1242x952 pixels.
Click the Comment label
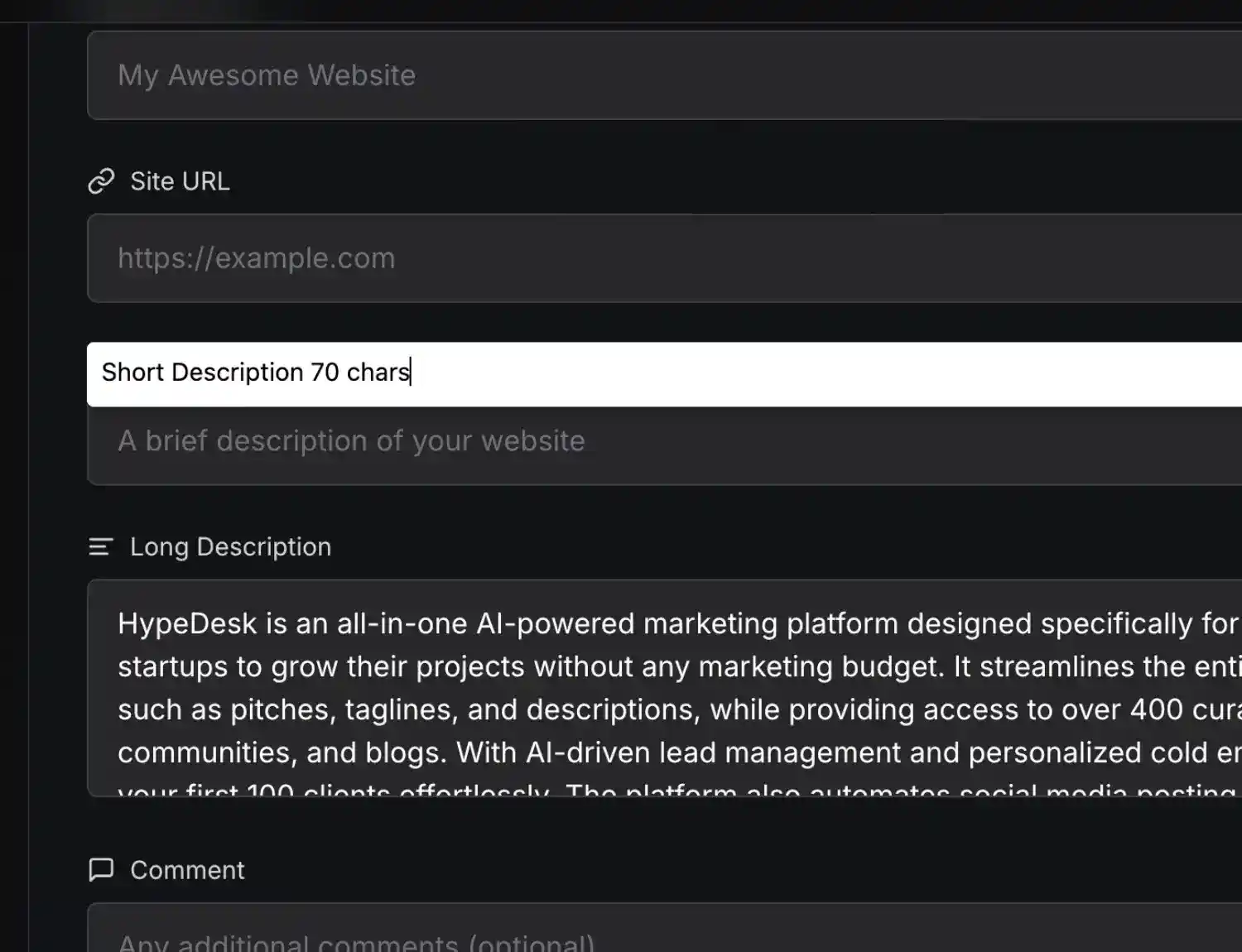(x=186, y=869)
